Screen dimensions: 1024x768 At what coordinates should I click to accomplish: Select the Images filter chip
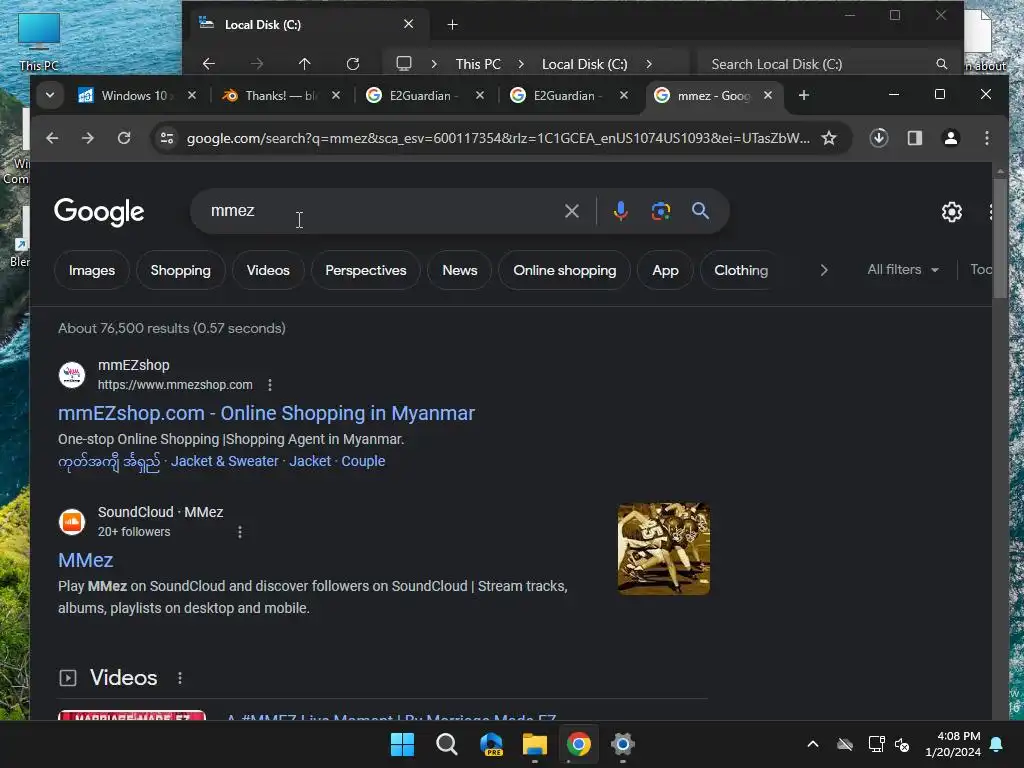click(91, 270)
